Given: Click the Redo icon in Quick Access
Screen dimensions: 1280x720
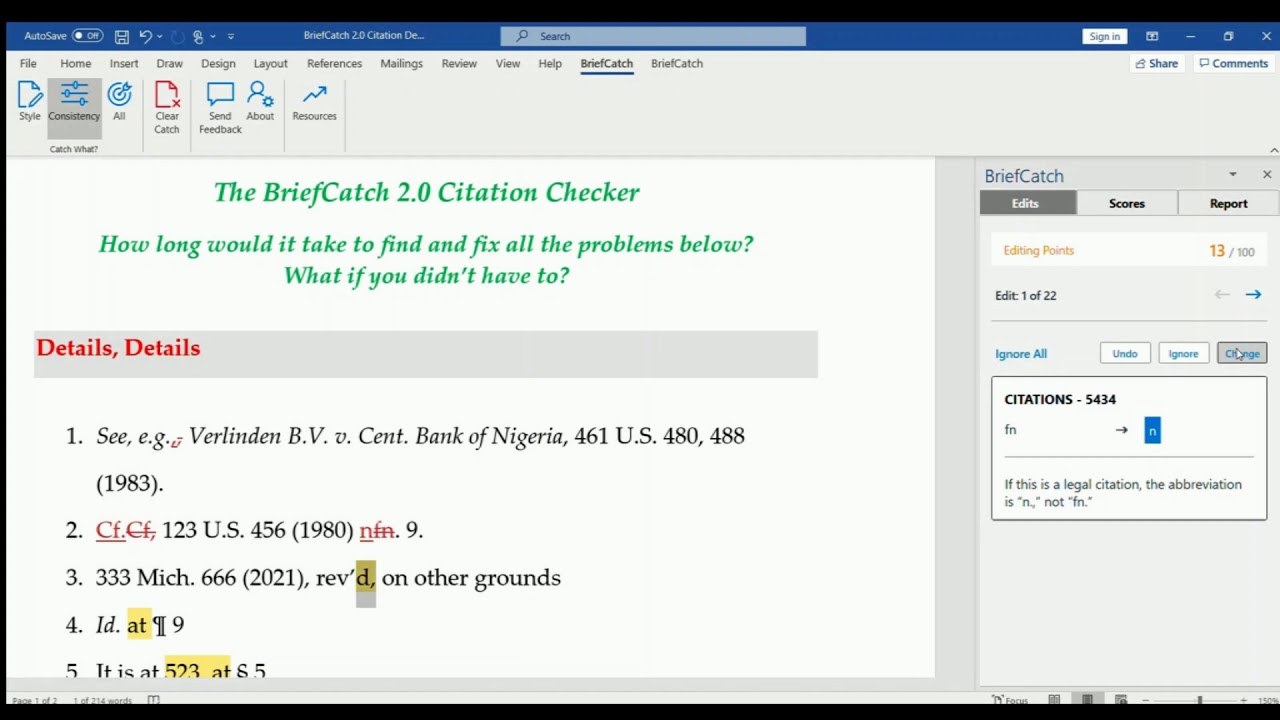Looking at the screenshot, I should click(177, 36).
